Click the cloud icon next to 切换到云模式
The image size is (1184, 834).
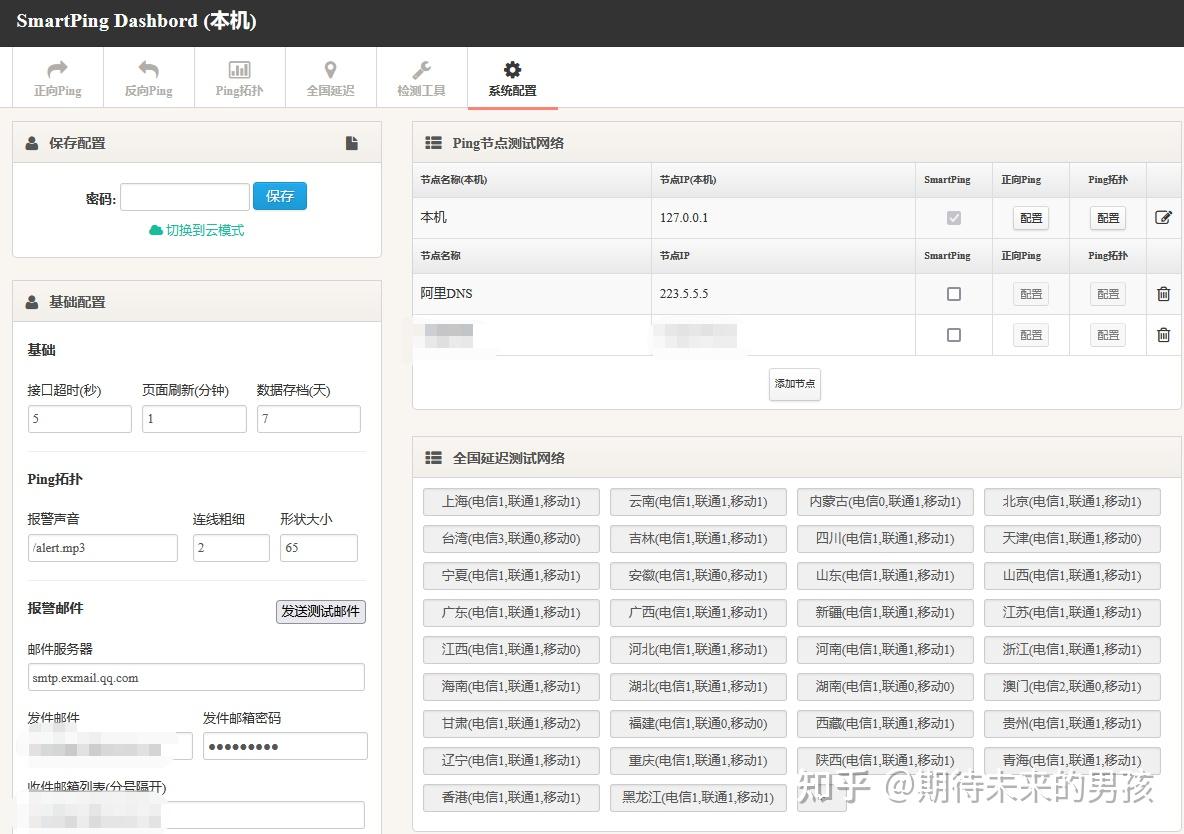tap(154, 229)
